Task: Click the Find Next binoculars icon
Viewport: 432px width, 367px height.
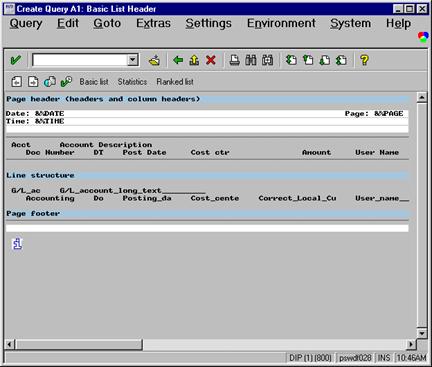Action: click(267, 60)
